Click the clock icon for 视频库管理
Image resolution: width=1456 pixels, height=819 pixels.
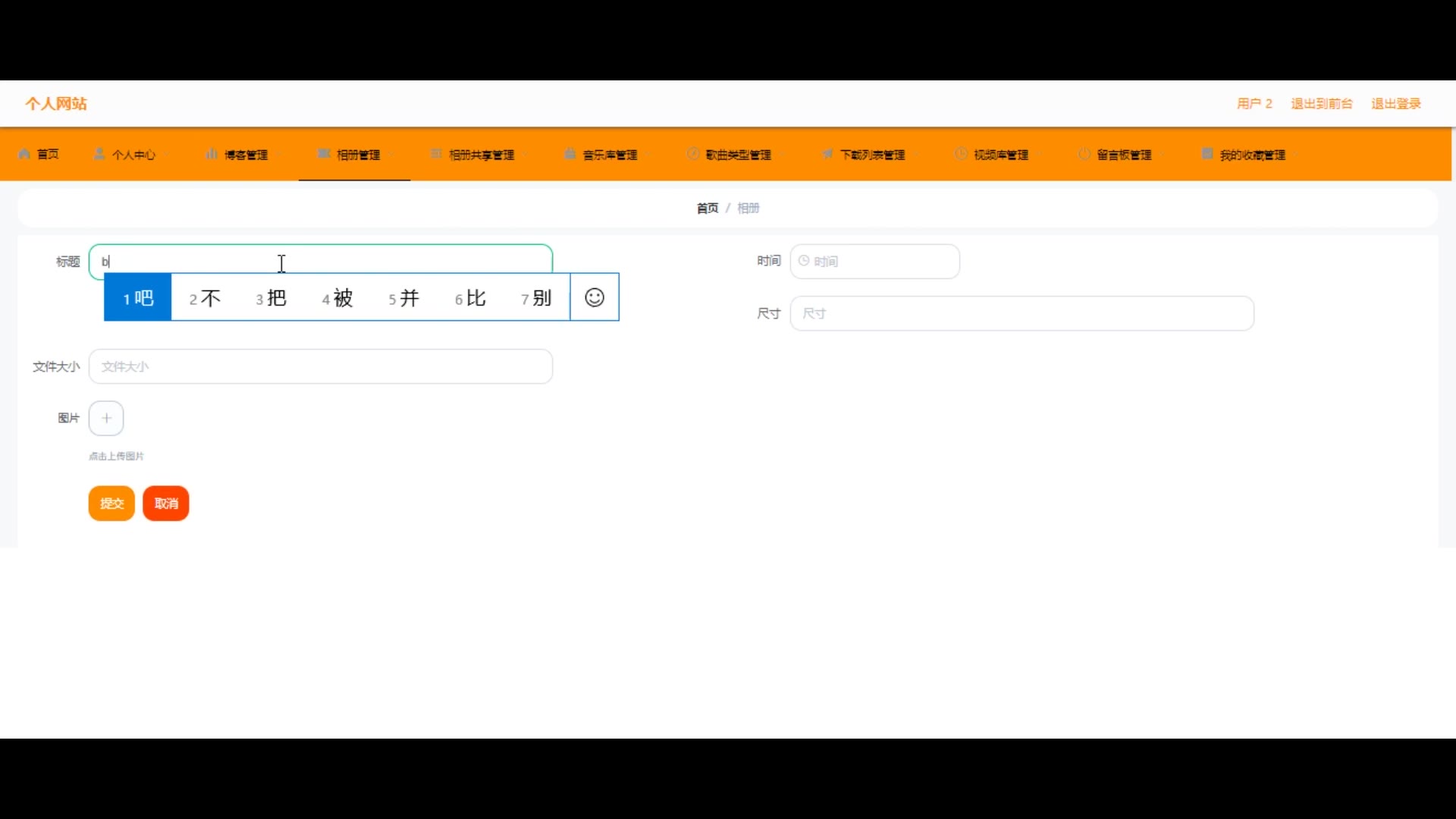[961, 154]
